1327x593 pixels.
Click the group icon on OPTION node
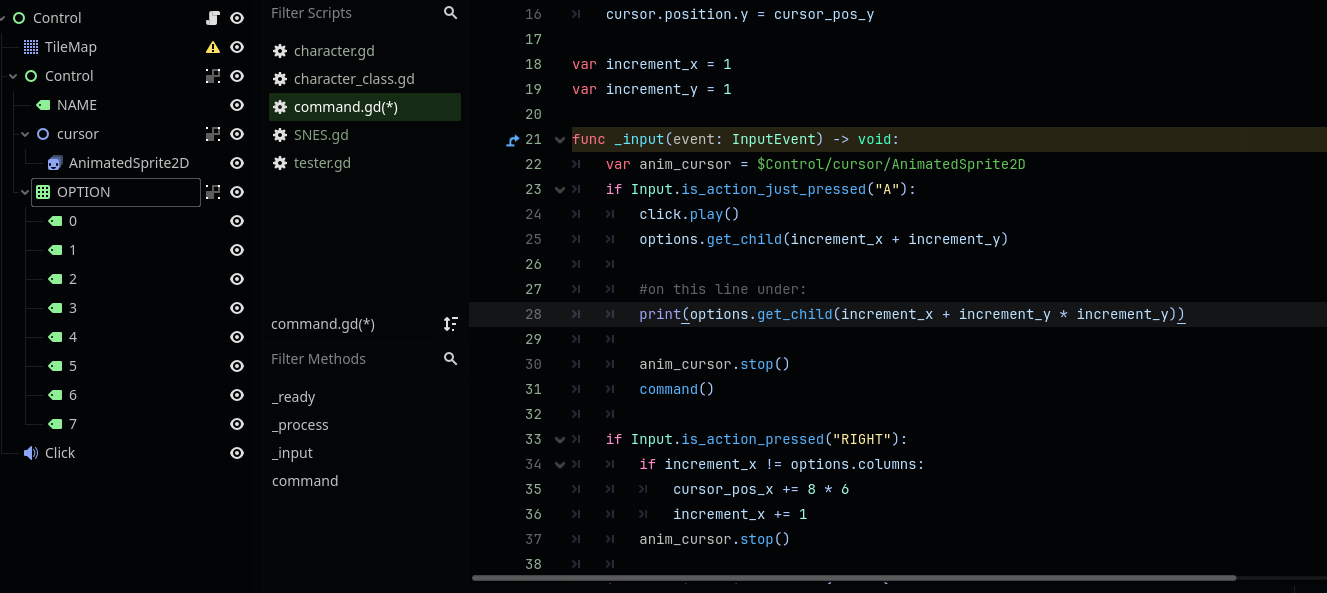(x=212, y=192)
